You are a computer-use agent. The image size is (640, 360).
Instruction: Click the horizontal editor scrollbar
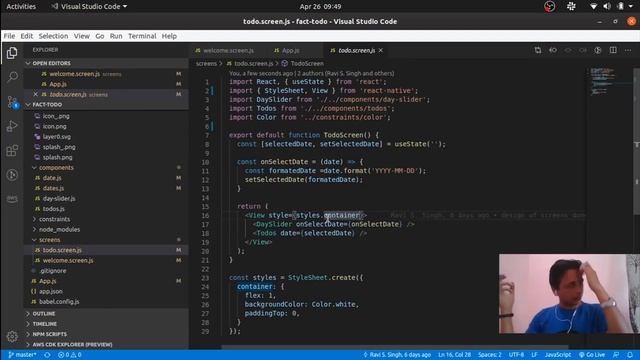[394, 347]
